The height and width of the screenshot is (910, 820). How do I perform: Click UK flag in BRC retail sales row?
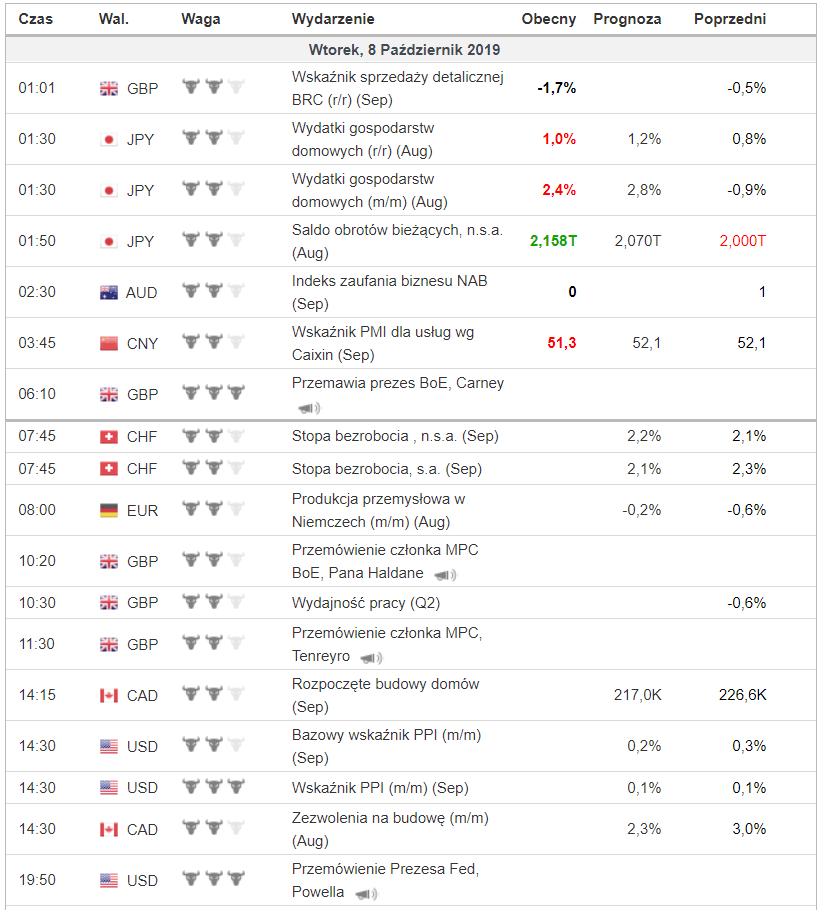coord(109,88)
